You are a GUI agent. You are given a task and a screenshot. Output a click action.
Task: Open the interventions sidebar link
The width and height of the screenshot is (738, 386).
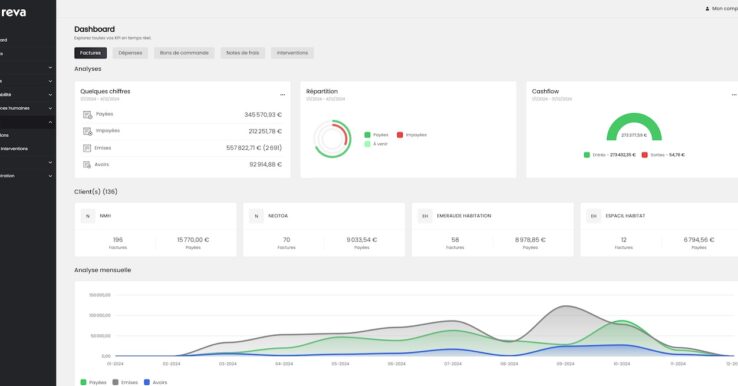click(x=14, y=149)
